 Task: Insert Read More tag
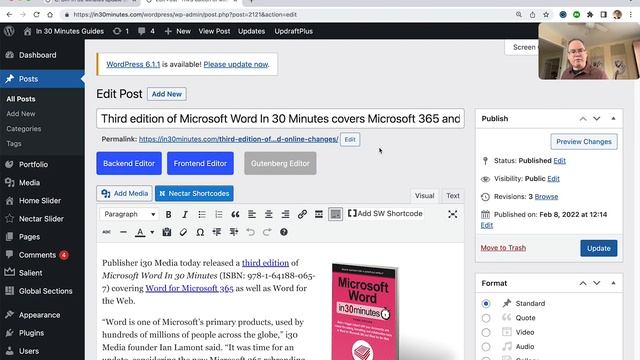[319, 214]
